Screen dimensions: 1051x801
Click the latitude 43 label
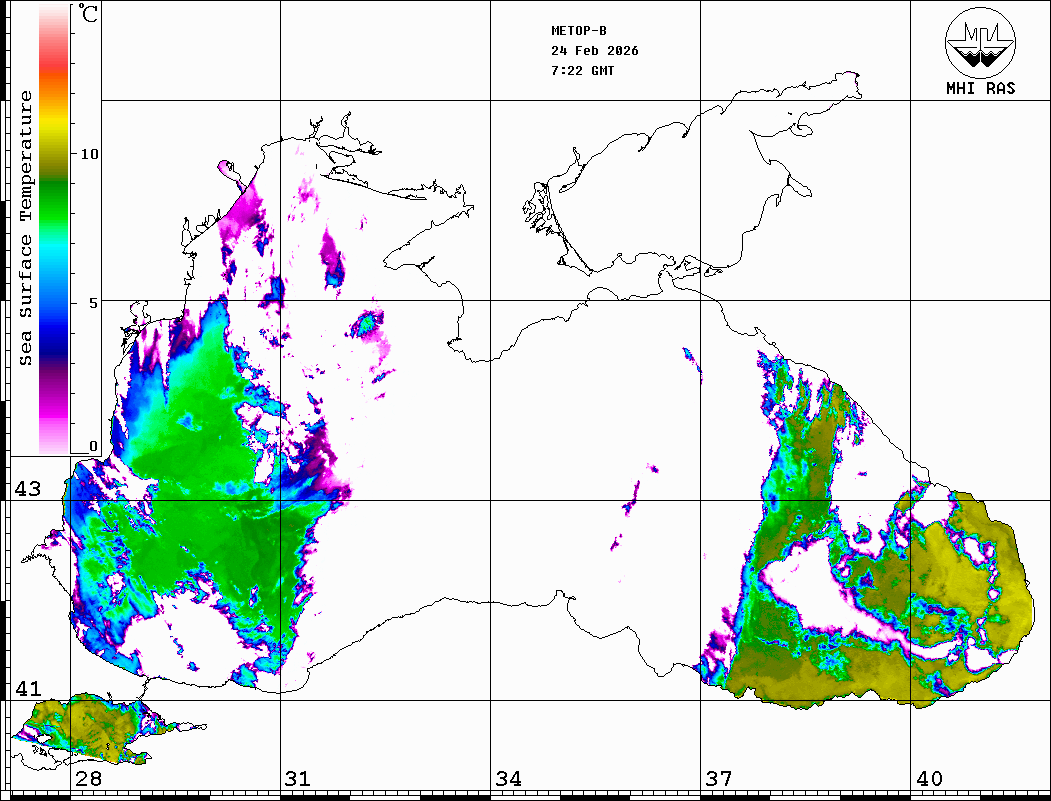click(28, 489)
